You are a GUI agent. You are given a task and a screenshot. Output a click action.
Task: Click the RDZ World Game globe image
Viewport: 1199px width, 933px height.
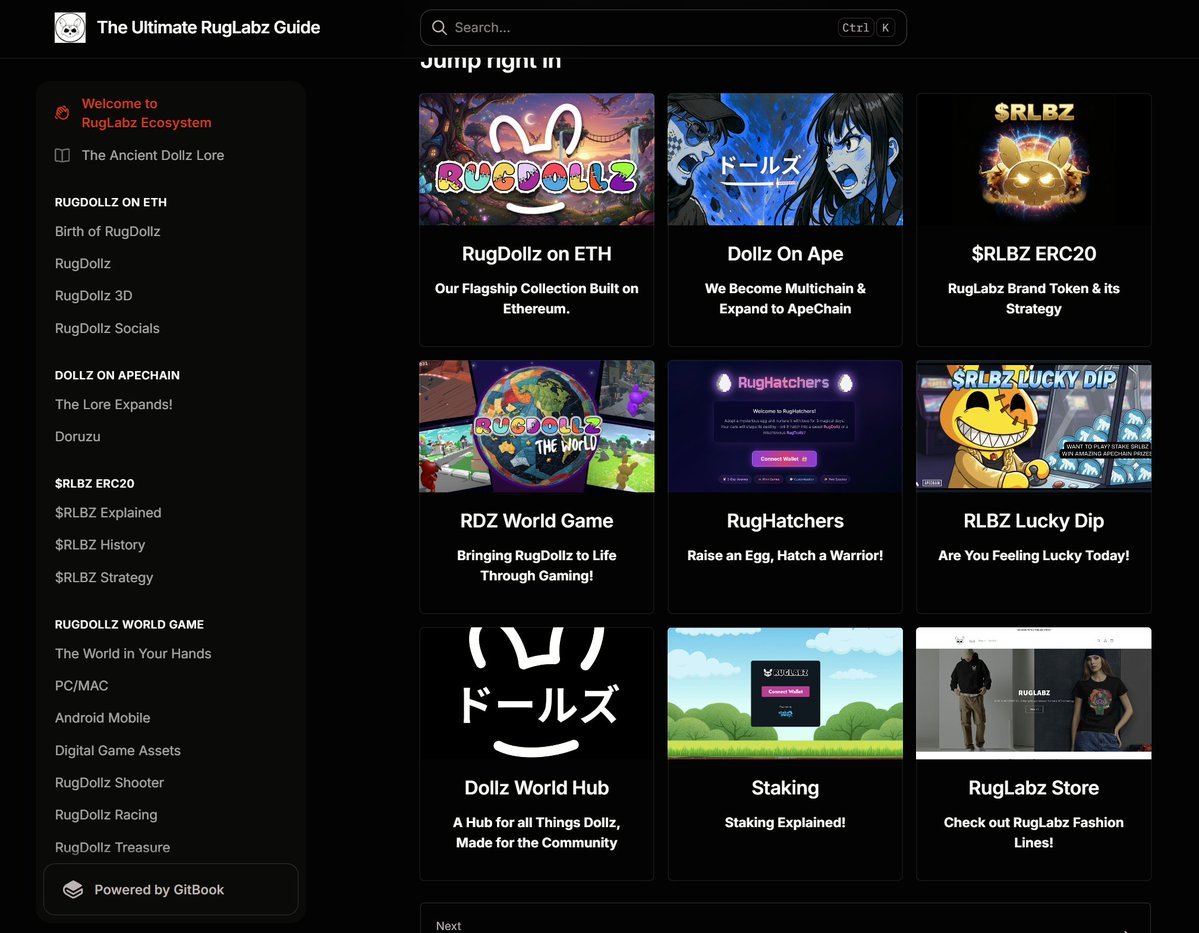coord(537,426)
